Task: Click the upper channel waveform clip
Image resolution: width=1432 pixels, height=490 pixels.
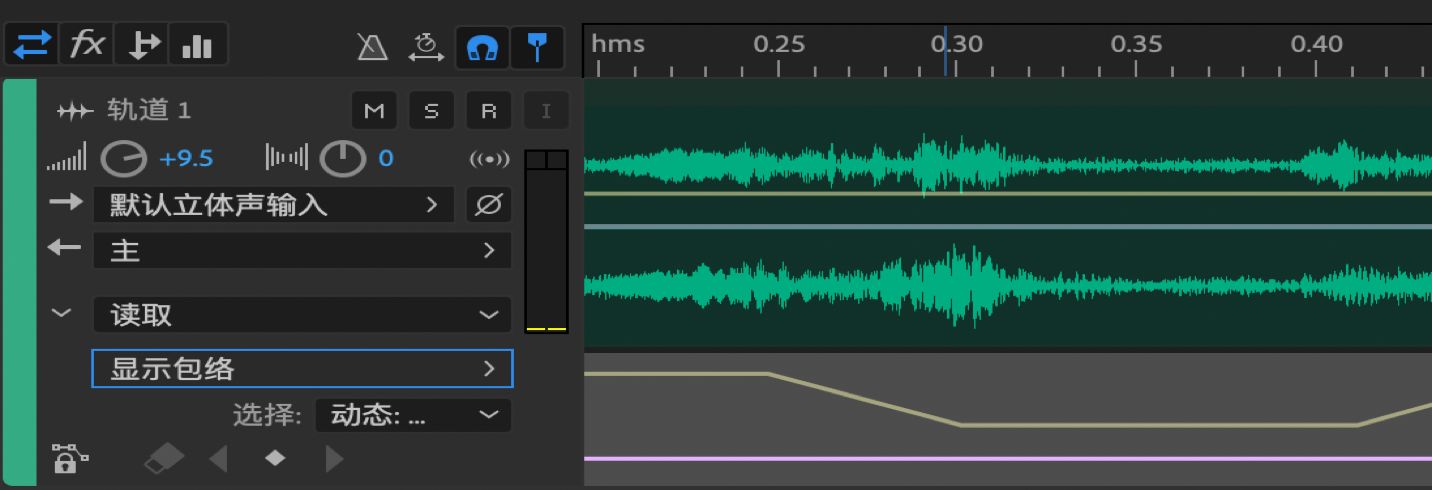Action: pos(1007,165)
